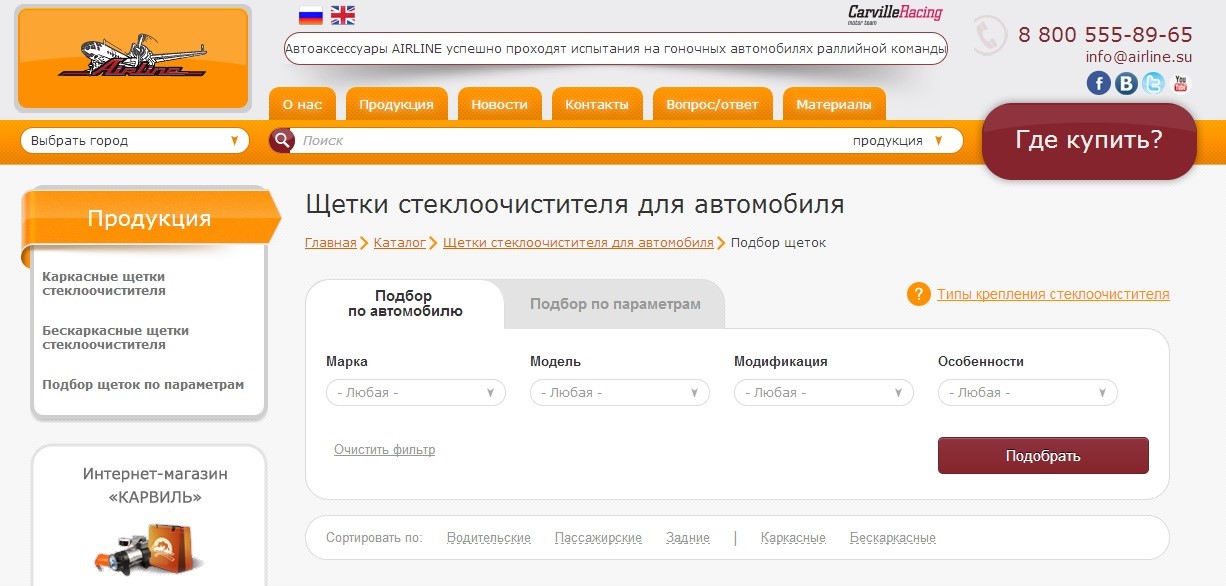Open the Модель dropdown
1226x586 pixels.
(619, 393)
